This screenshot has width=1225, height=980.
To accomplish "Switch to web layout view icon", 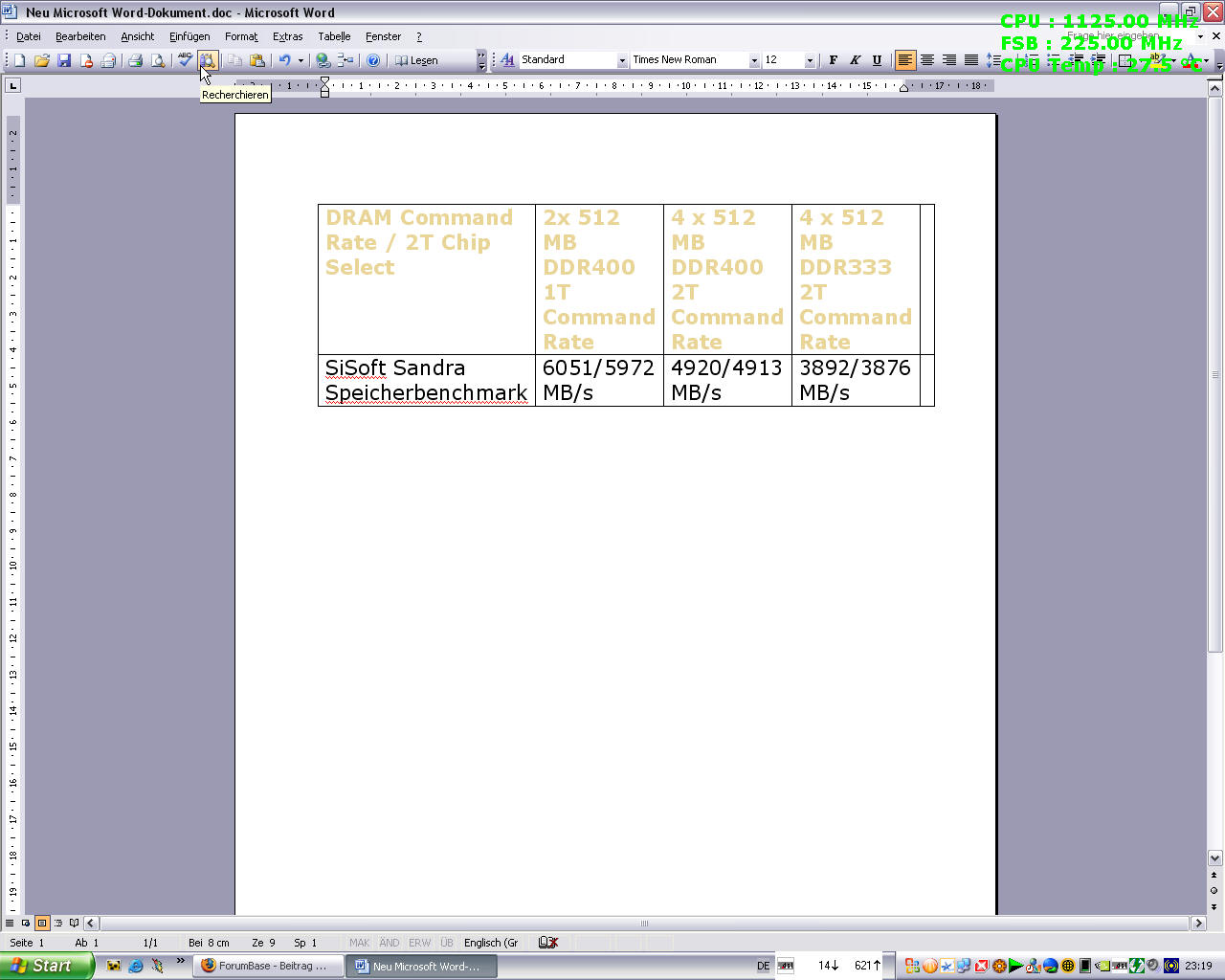I will [26, 924].
